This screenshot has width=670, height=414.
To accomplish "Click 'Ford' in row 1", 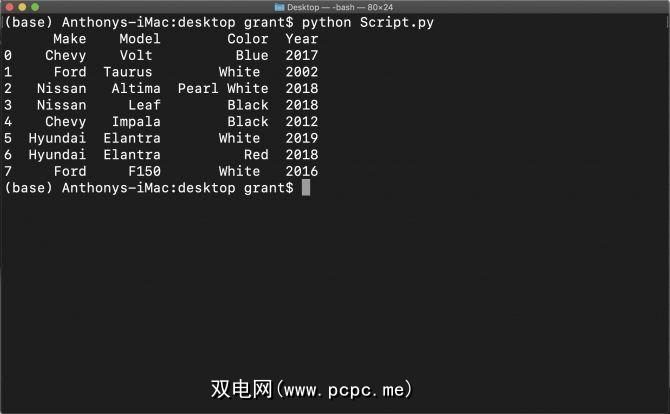I will [x=70, y=72].
